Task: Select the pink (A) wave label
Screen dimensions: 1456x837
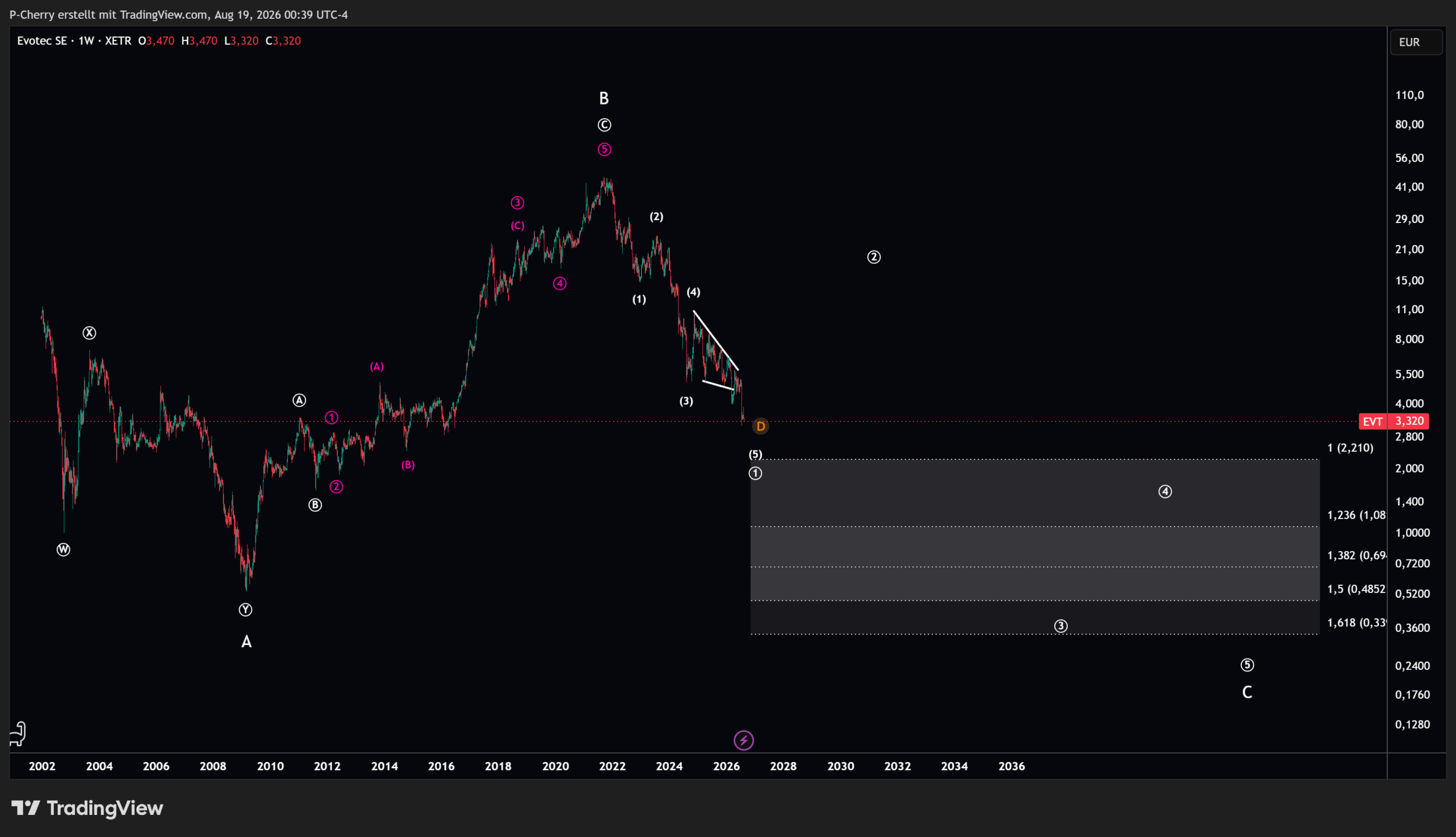Action: (377, 367)
